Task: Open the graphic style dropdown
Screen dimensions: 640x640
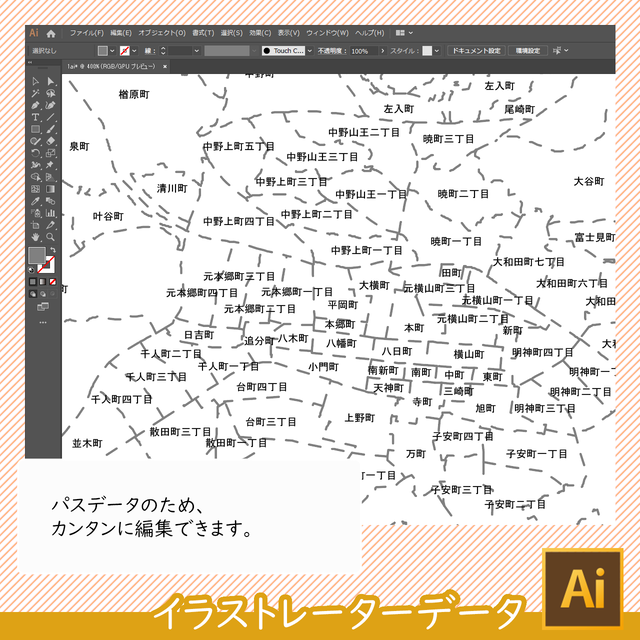Action: 437,51
